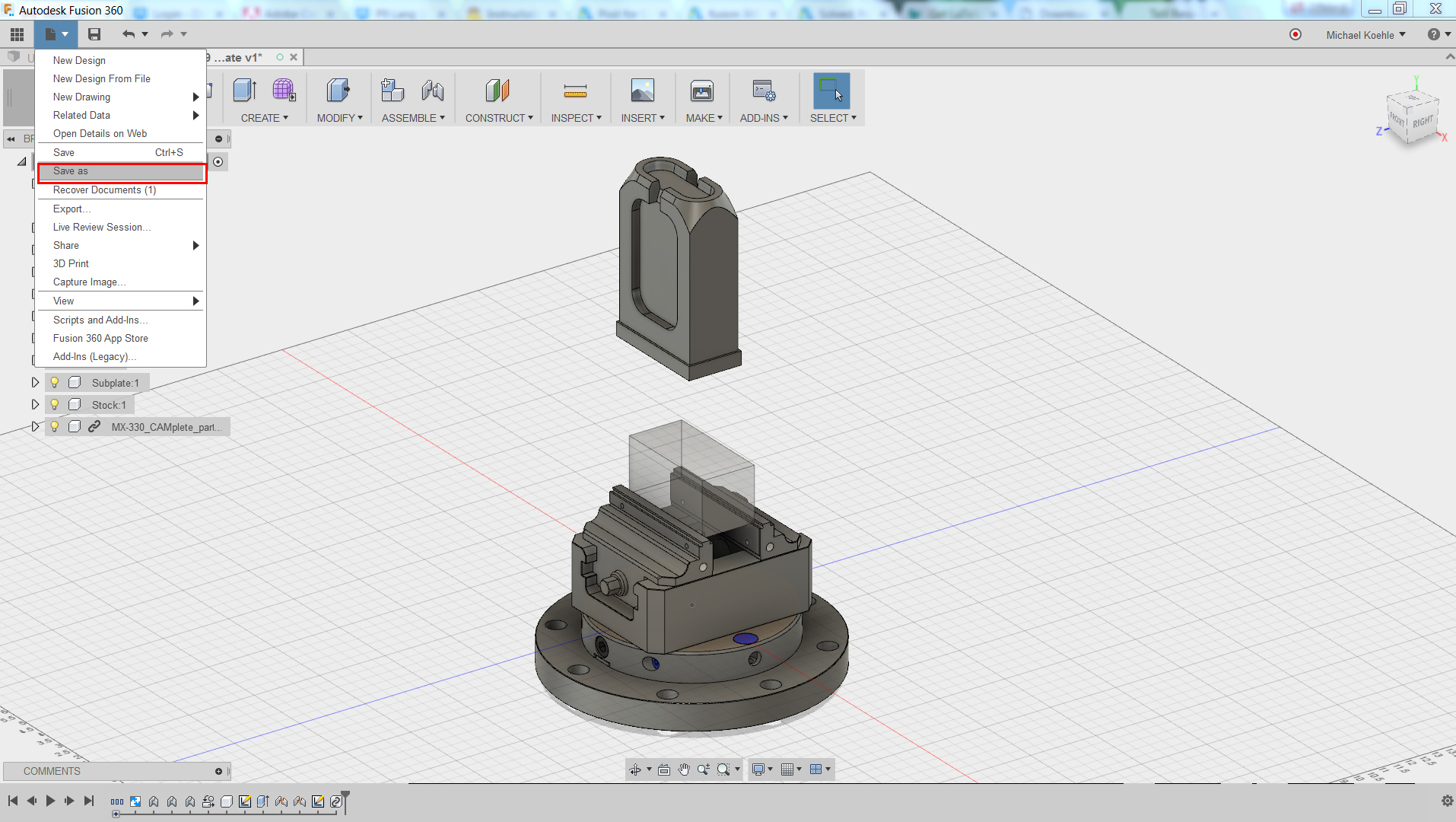Open timeline settings gear icon

click(x=1447, y=801)
